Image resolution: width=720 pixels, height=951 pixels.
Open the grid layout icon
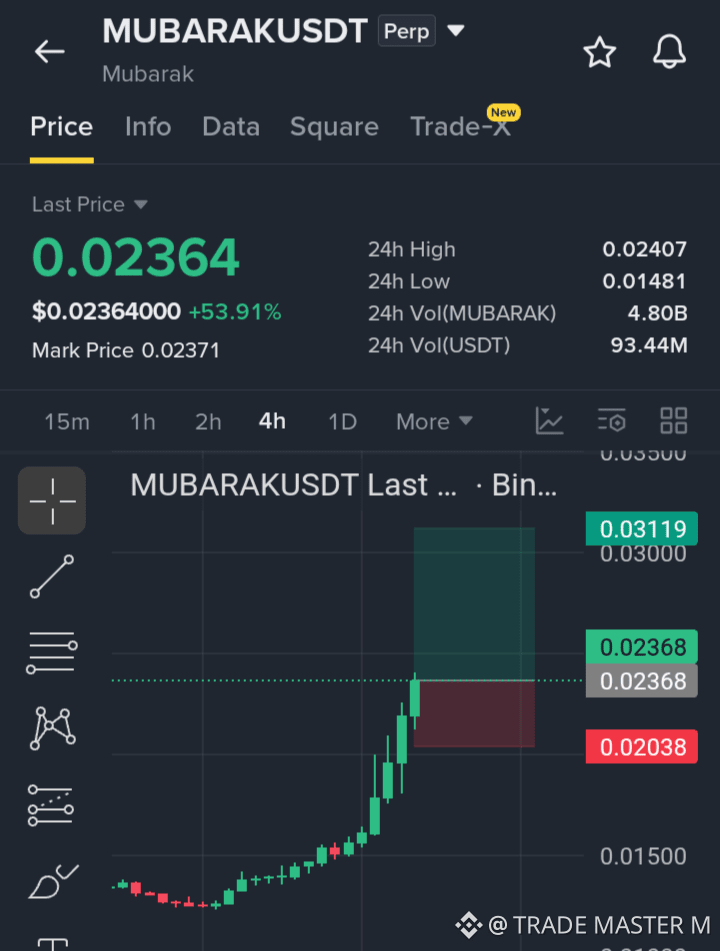[x=673, y=421]
